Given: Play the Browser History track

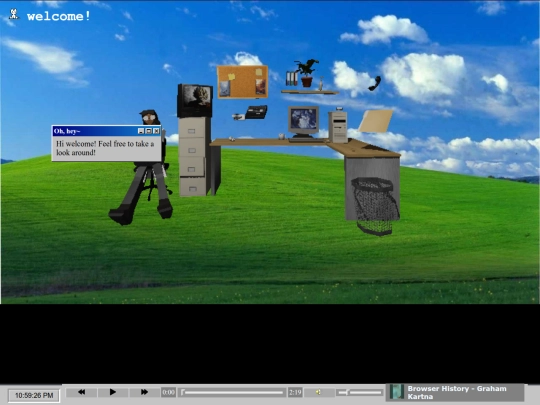Looking at the screenshot, I should coord(113,392).
